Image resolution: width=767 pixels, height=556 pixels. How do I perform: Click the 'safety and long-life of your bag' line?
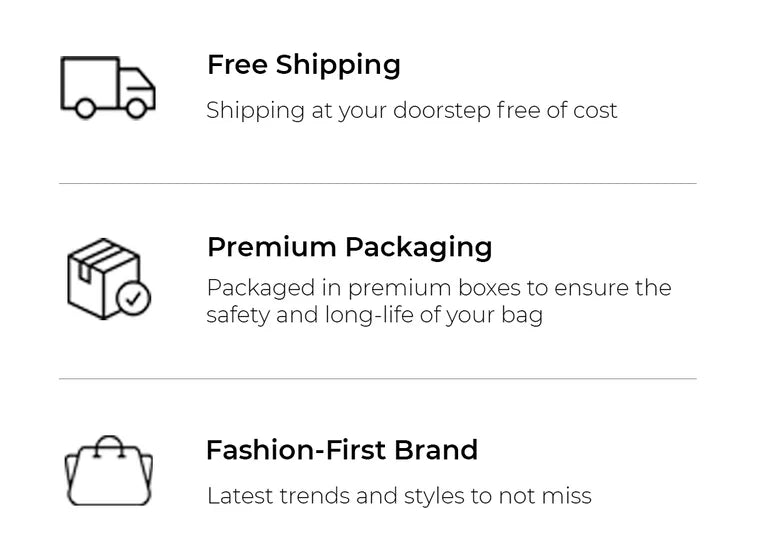(x=374, y=316)
